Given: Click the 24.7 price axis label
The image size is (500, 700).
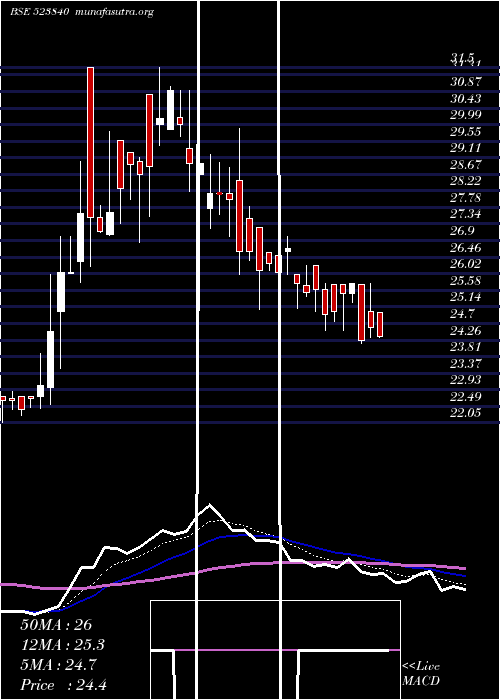Looking at the screenshot, I should pos(462,313).
